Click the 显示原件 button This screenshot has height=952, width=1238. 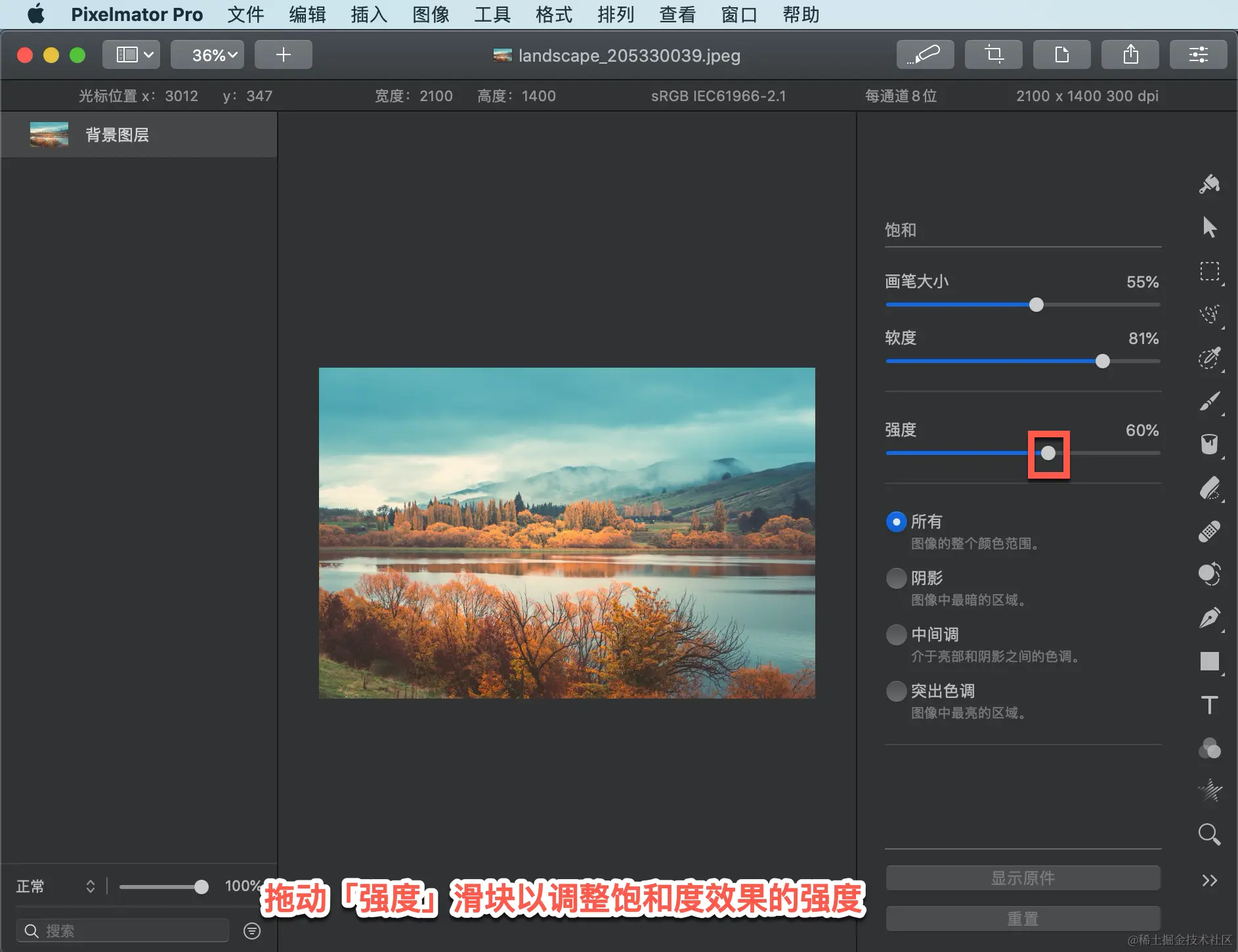click(x=1023, y=878)
